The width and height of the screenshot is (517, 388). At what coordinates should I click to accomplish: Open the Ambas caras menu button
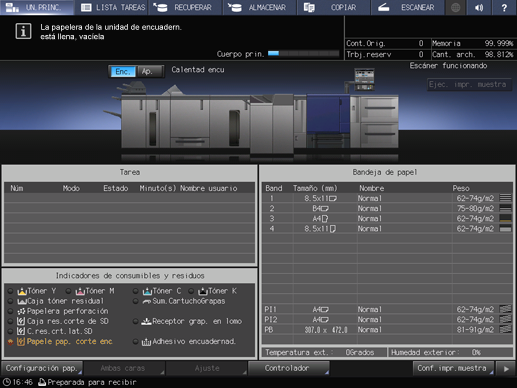pos(123,368)
